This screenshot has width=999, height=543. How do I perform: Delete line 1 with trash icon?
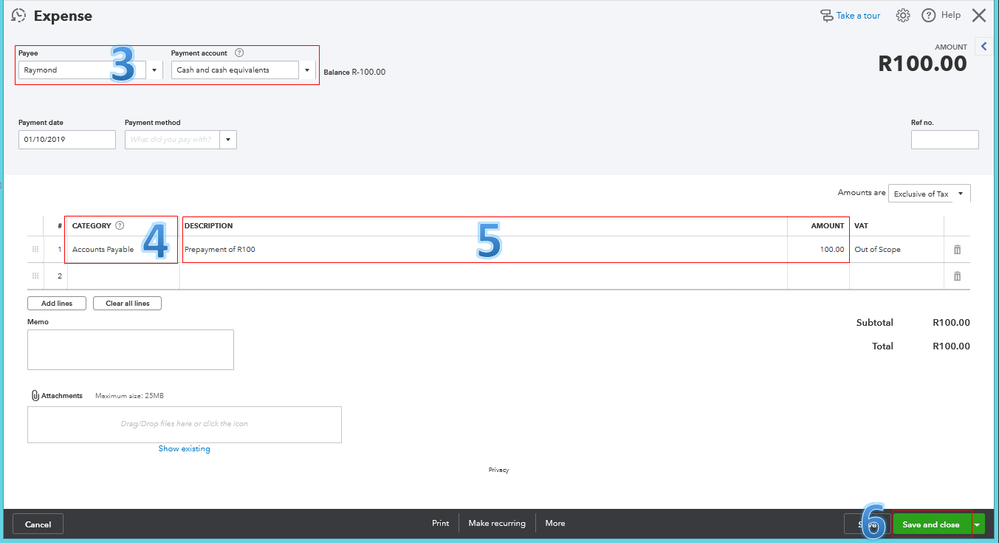pos(957,250)
